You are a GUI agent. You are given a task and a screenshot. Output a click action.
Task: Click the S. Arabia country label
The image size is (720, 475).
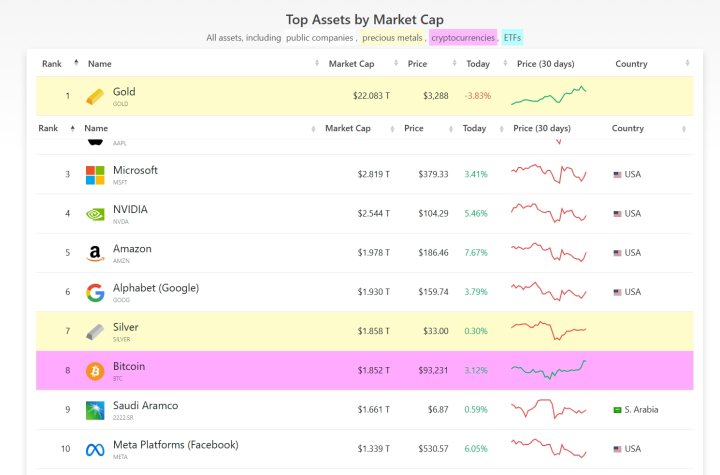[x=641, y=410]
